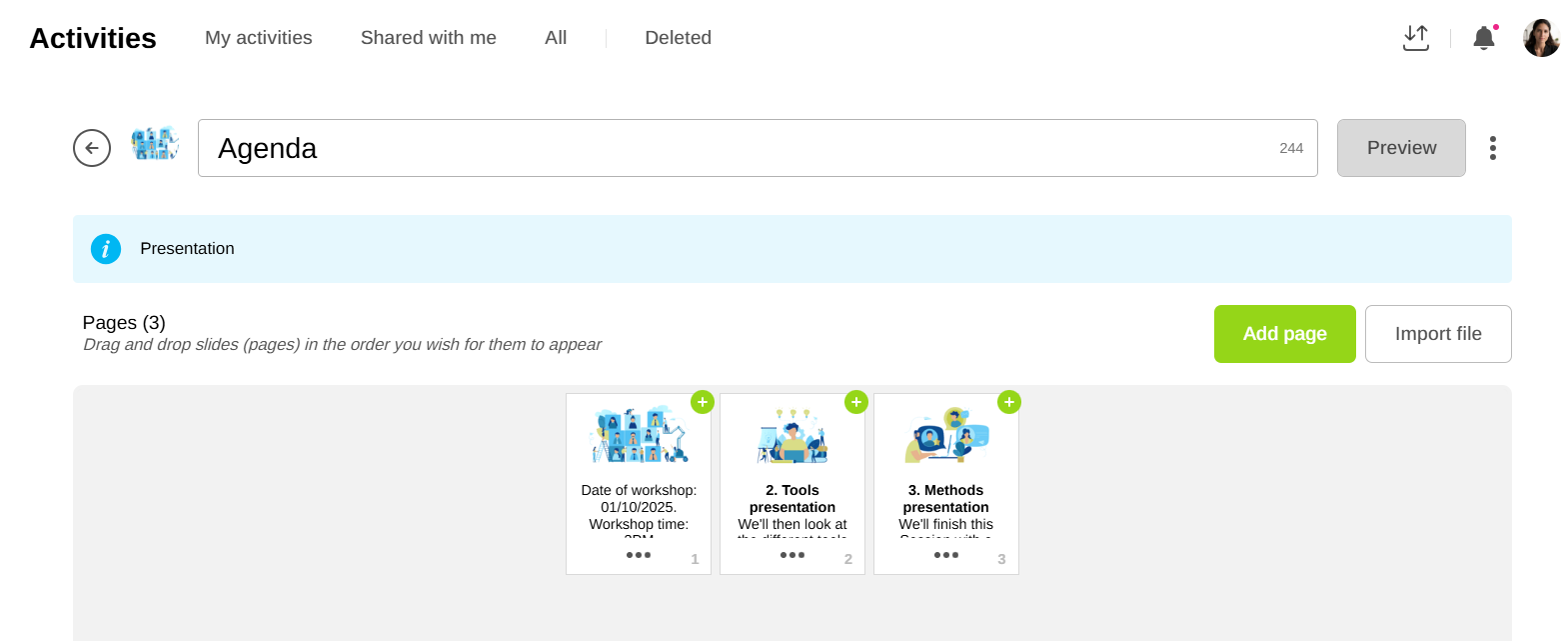The height and width of the screenshot is (641, 1568).
Task: Open the user profile avatar
Action: tap(1541, 38)
